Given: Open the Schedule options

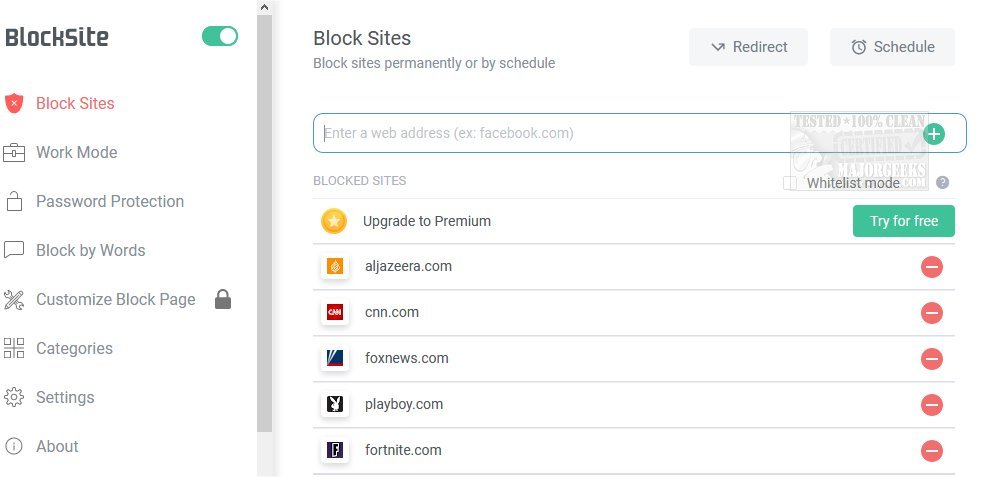Looking at the screenshot, I should click(x=892, y=47).
